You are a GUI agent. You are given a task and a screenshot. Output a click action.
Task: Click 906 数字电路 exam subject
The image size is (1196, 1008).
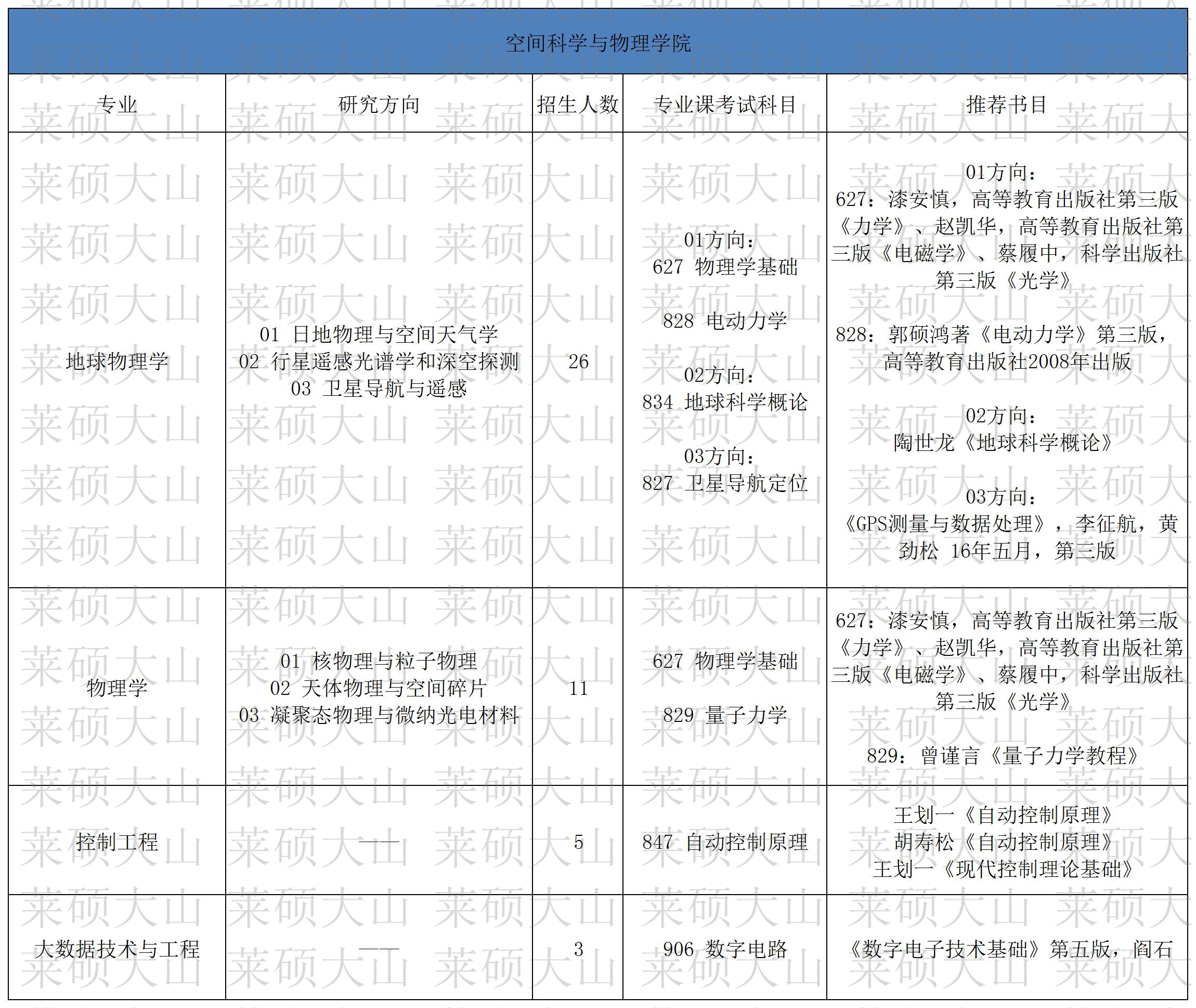point(724,949)
